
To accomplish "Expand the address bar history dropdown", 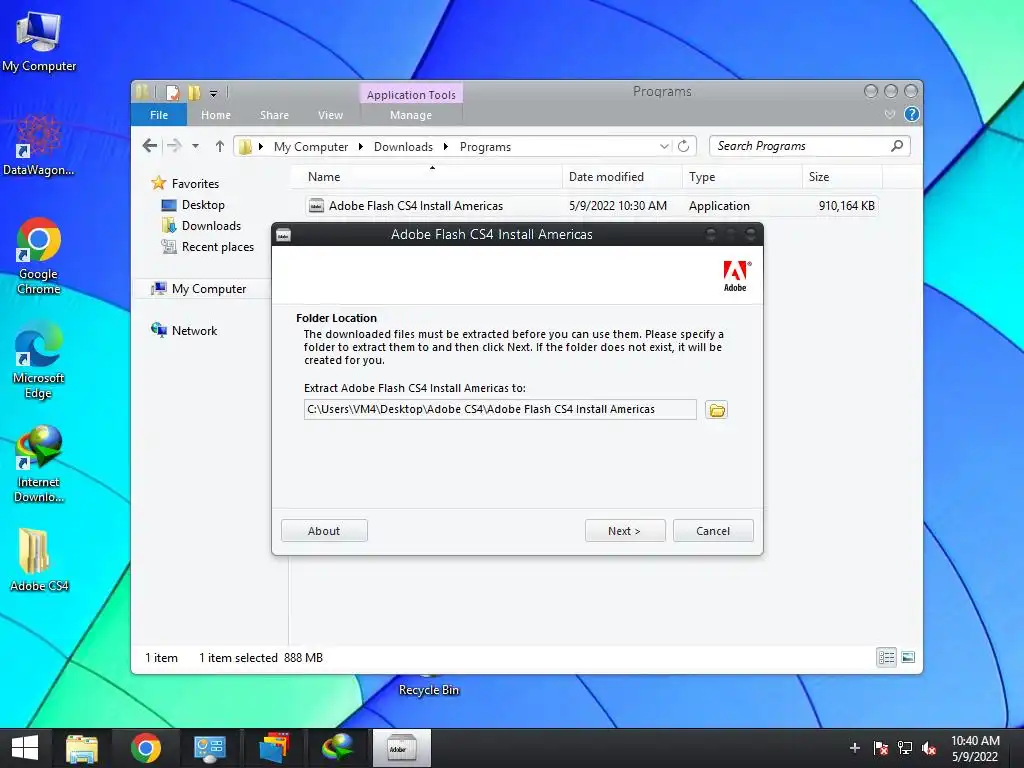I will pos(664,146).
